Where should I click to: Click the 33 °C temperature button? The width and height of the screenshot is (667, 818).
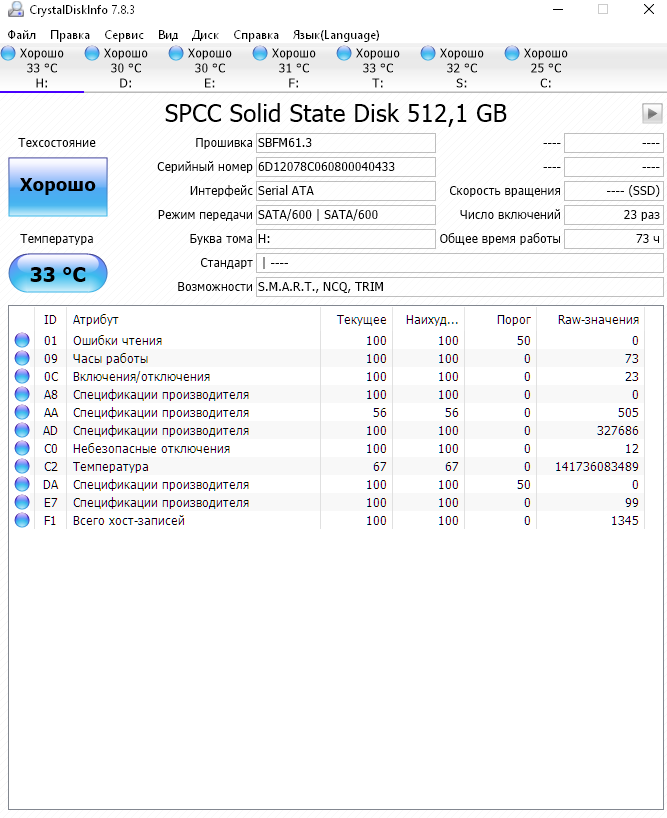[58, 273]
